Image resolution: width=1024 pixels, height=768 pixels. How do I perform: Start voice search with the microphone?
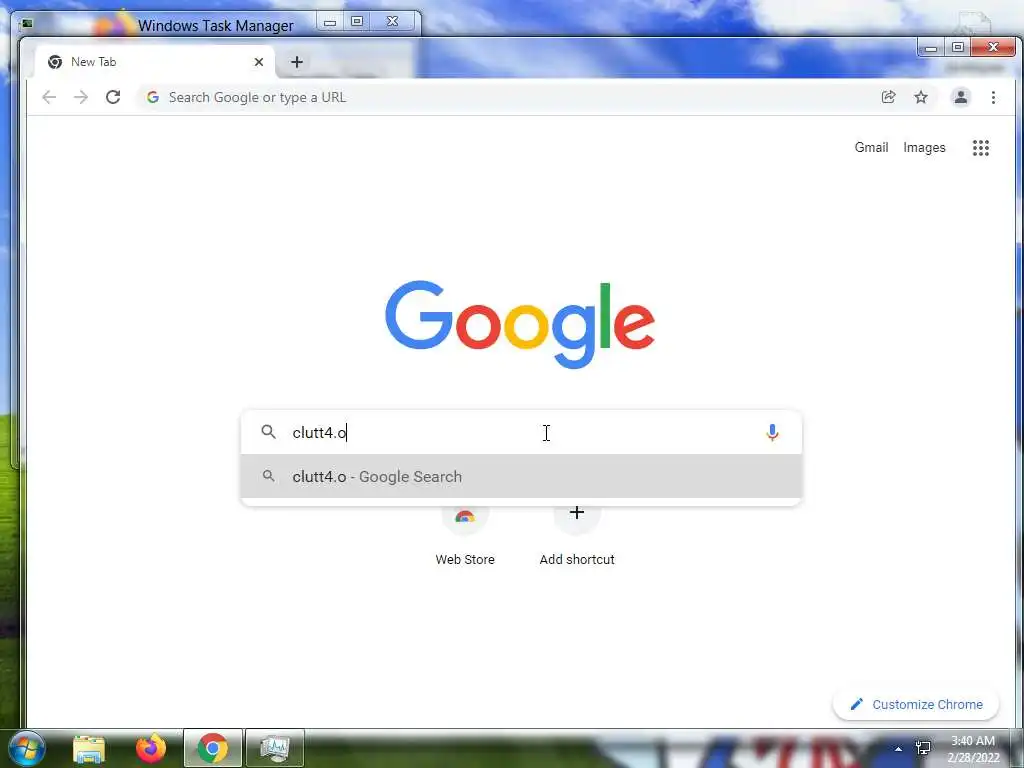click(x=772, y=432)
